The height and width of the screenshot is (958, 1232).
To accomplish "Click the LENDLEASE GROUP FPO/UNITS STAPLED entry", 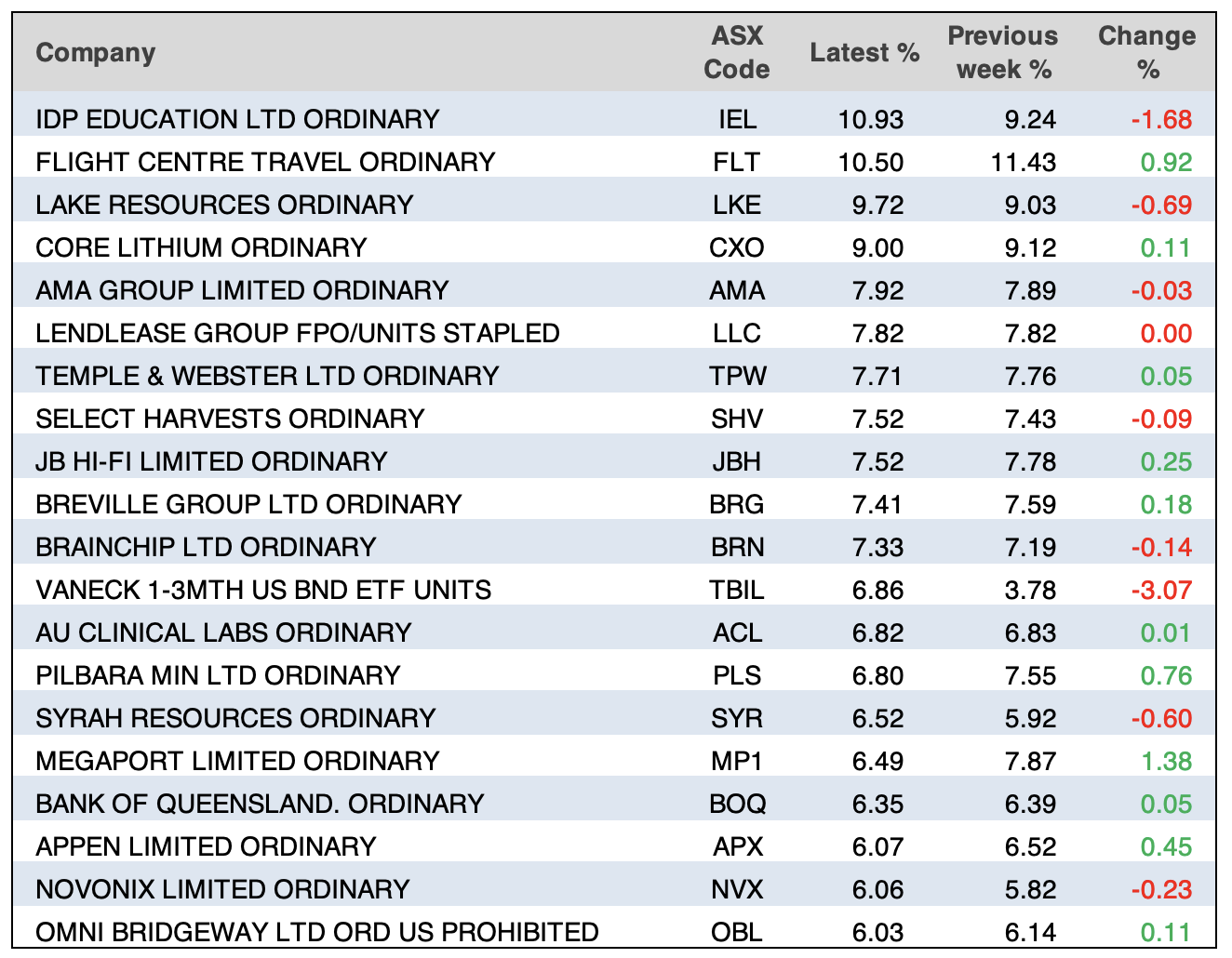I will pyautogui.click(x=298, y=333).
